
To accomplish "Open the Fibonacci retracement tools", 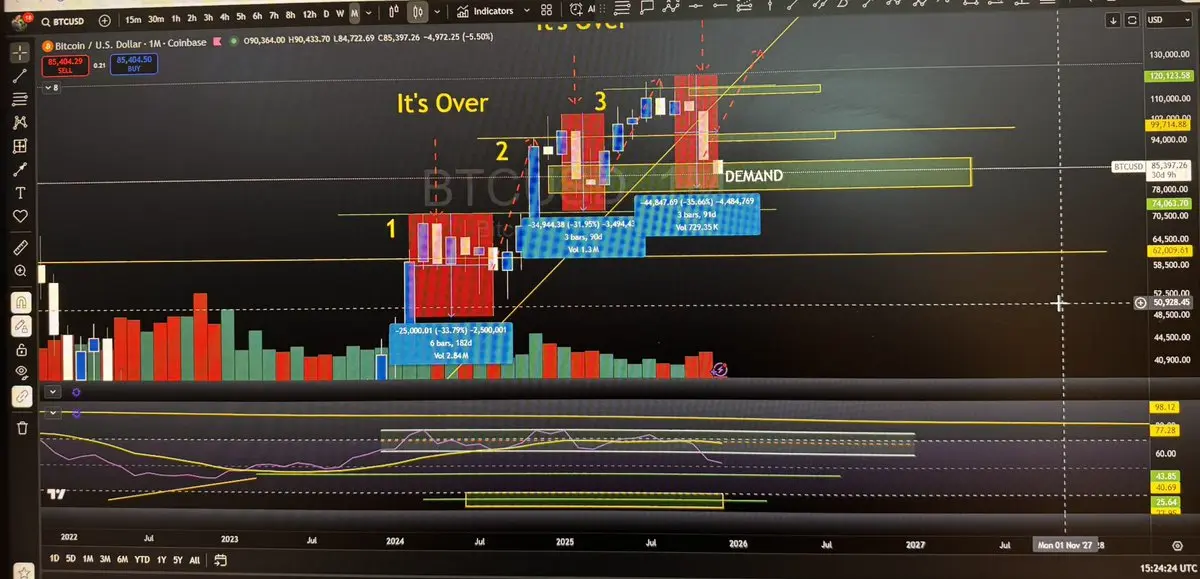I will (20, 99).
